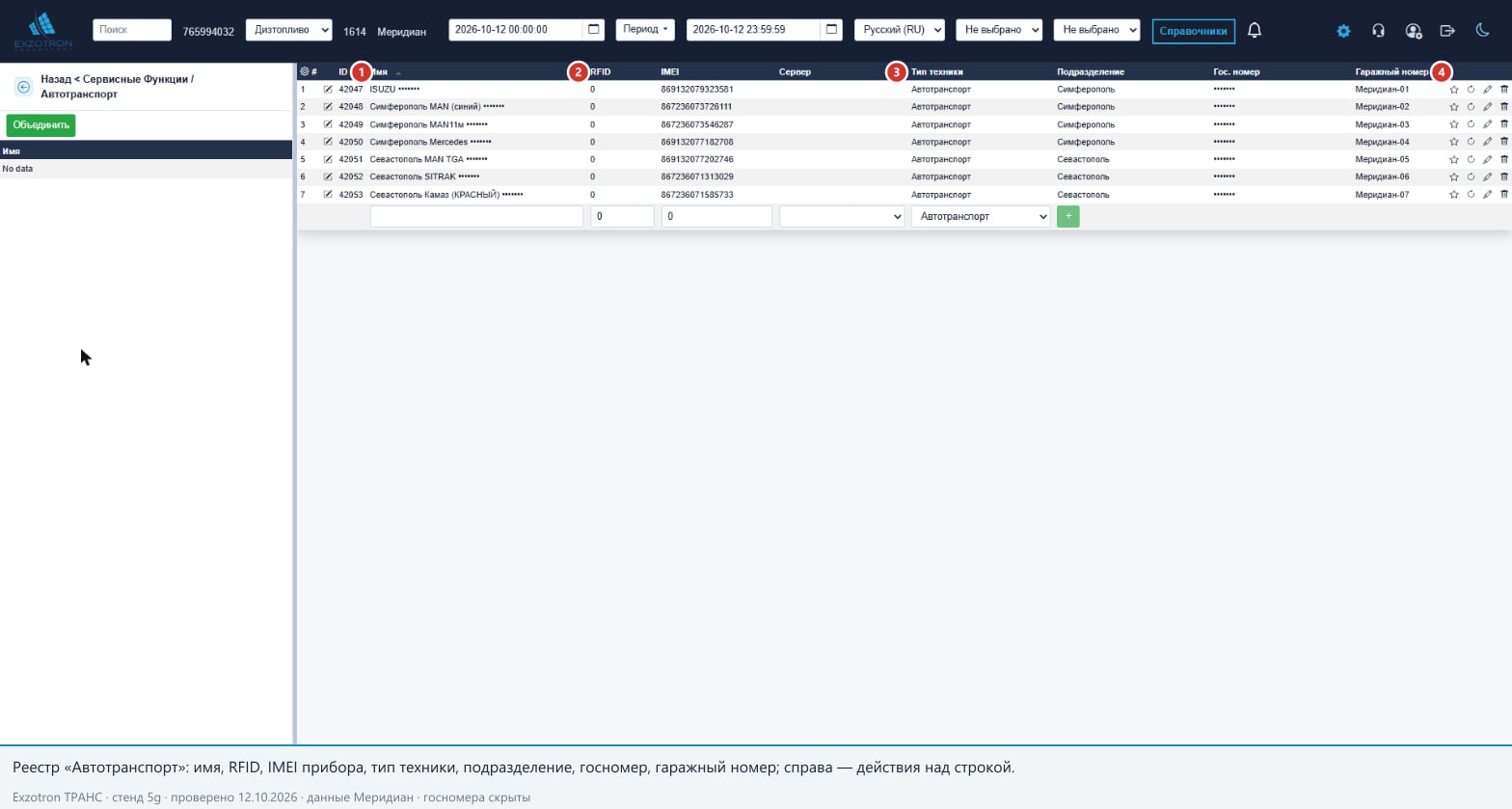Open the Период dropdown
This screenshot has width=1512, height=809.
pos(645,30)
